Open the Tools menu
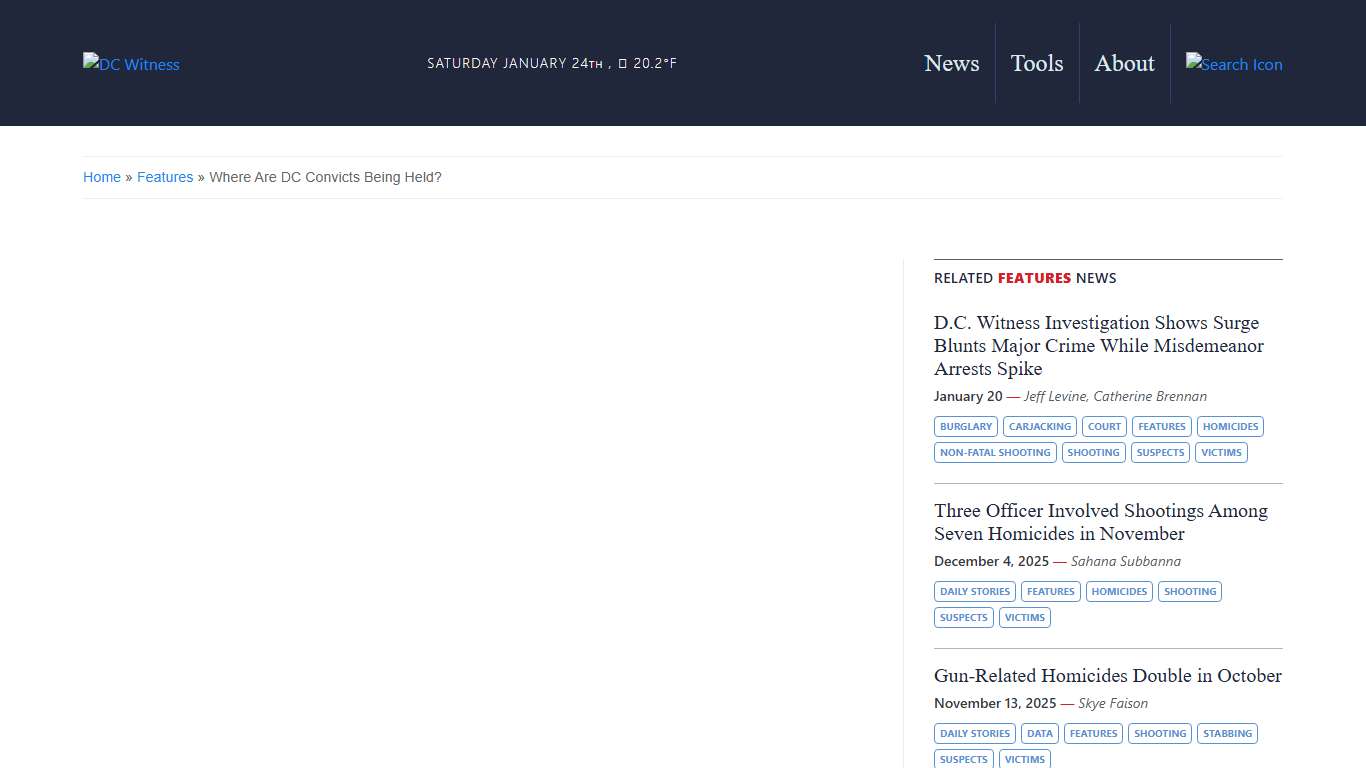This screenshot has height=768, width=1366. [x=1036, y=63]
